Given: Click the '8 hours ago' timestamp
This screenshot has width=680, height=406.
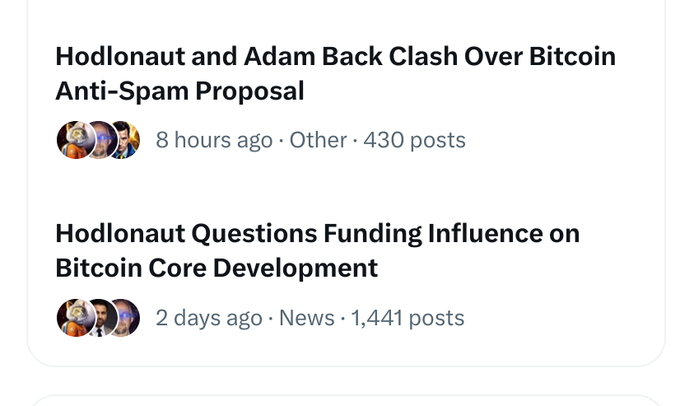Looking at the screenshot, I should coord(214,140).
